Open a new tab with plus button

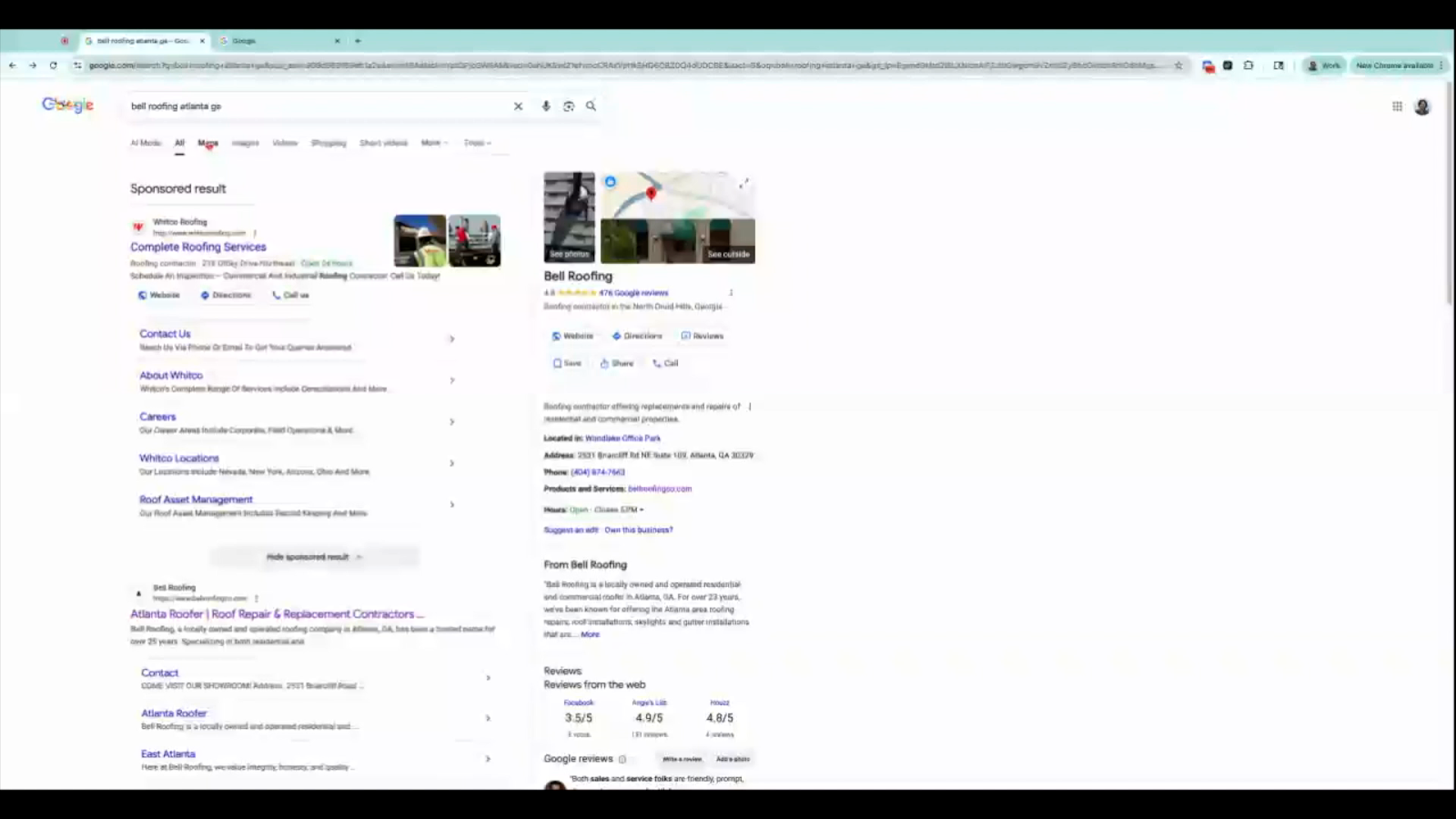pos(358,41)
